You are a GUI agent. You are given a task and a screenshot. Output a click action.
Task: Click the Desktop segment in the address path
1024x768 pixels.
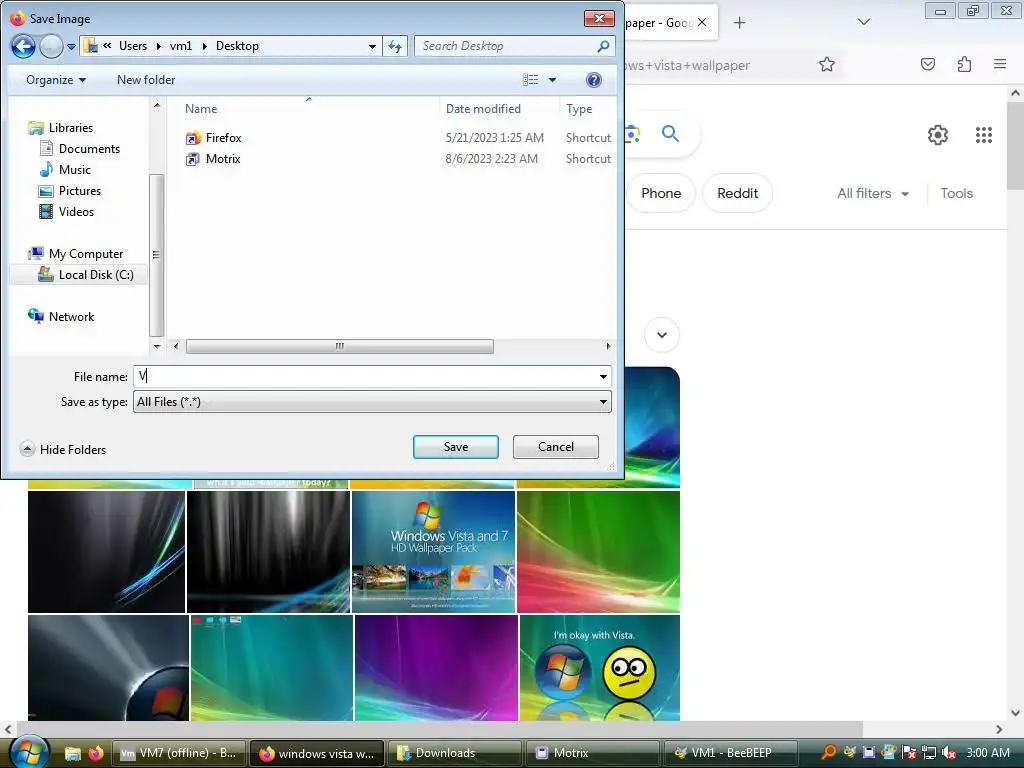coord(237,46)
